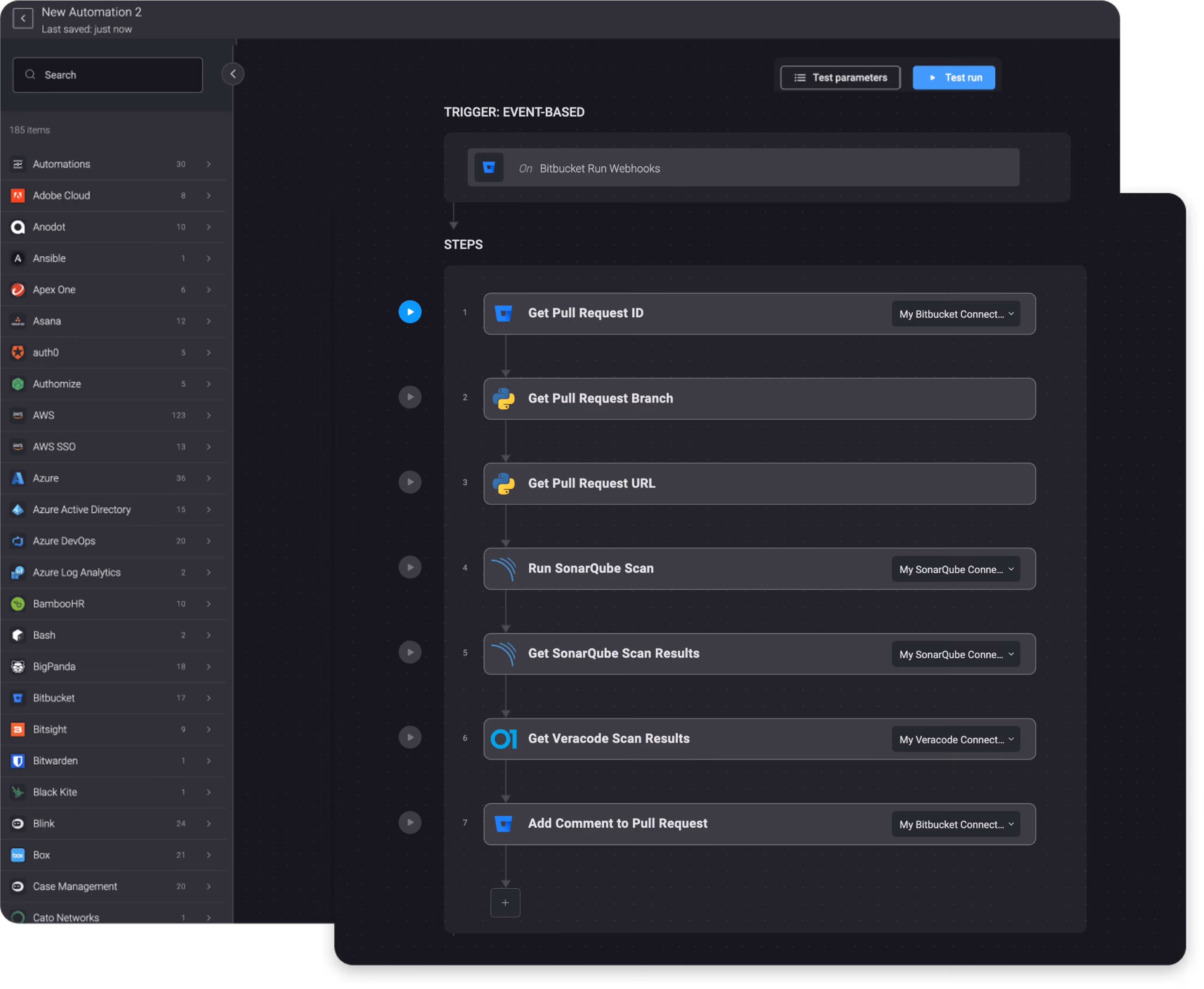Click the New Automation 2 title

91,12
